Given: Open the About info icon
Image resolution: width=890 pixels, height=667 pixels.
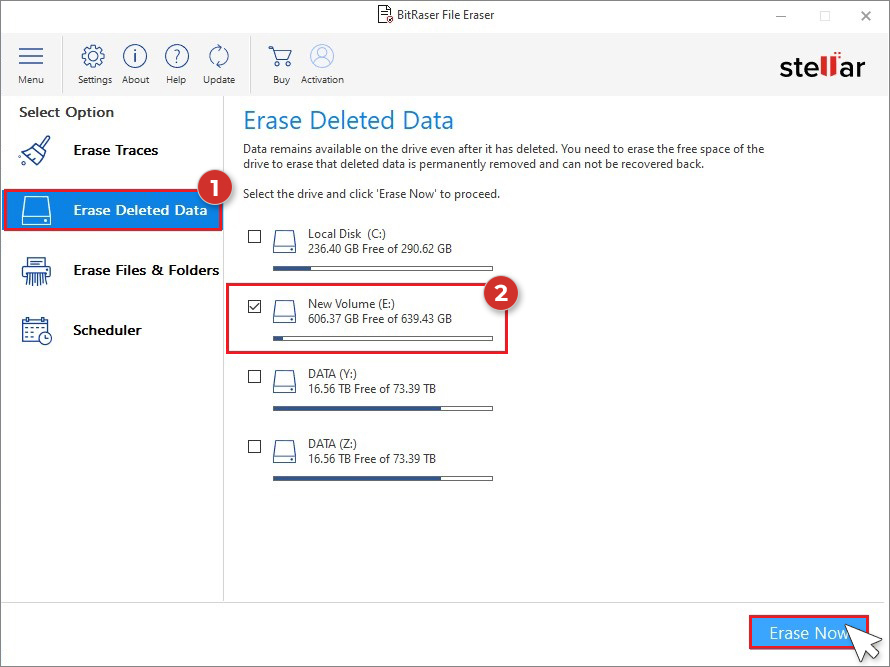Looking at the screenshot, I should click(x=135, y=58).
